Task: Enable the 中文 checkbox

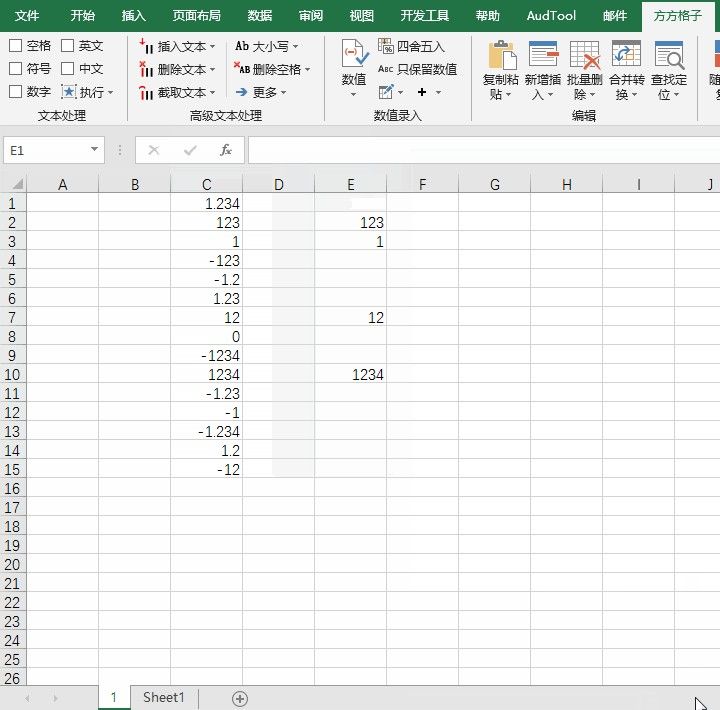Action: point(68,68)
